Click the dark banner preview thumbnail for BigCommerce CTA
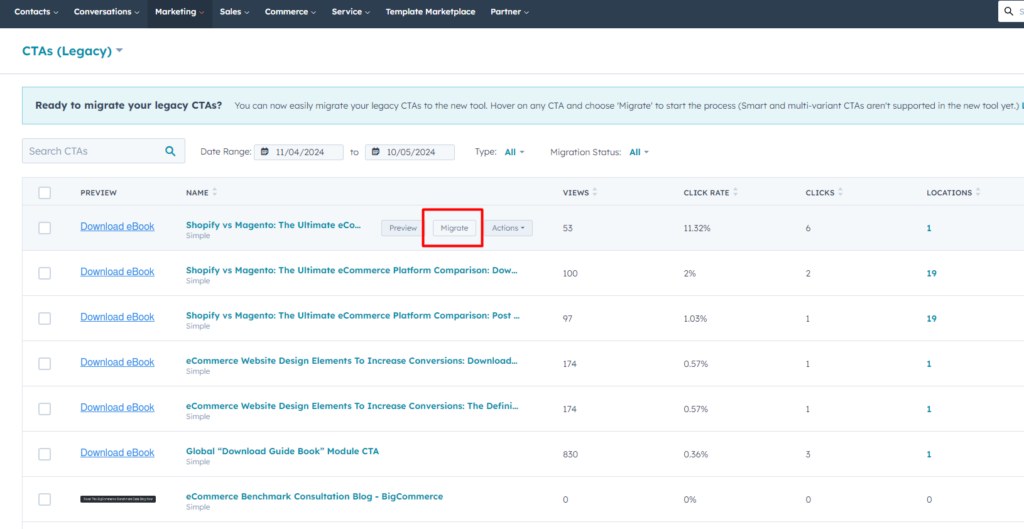 (118, 499)
